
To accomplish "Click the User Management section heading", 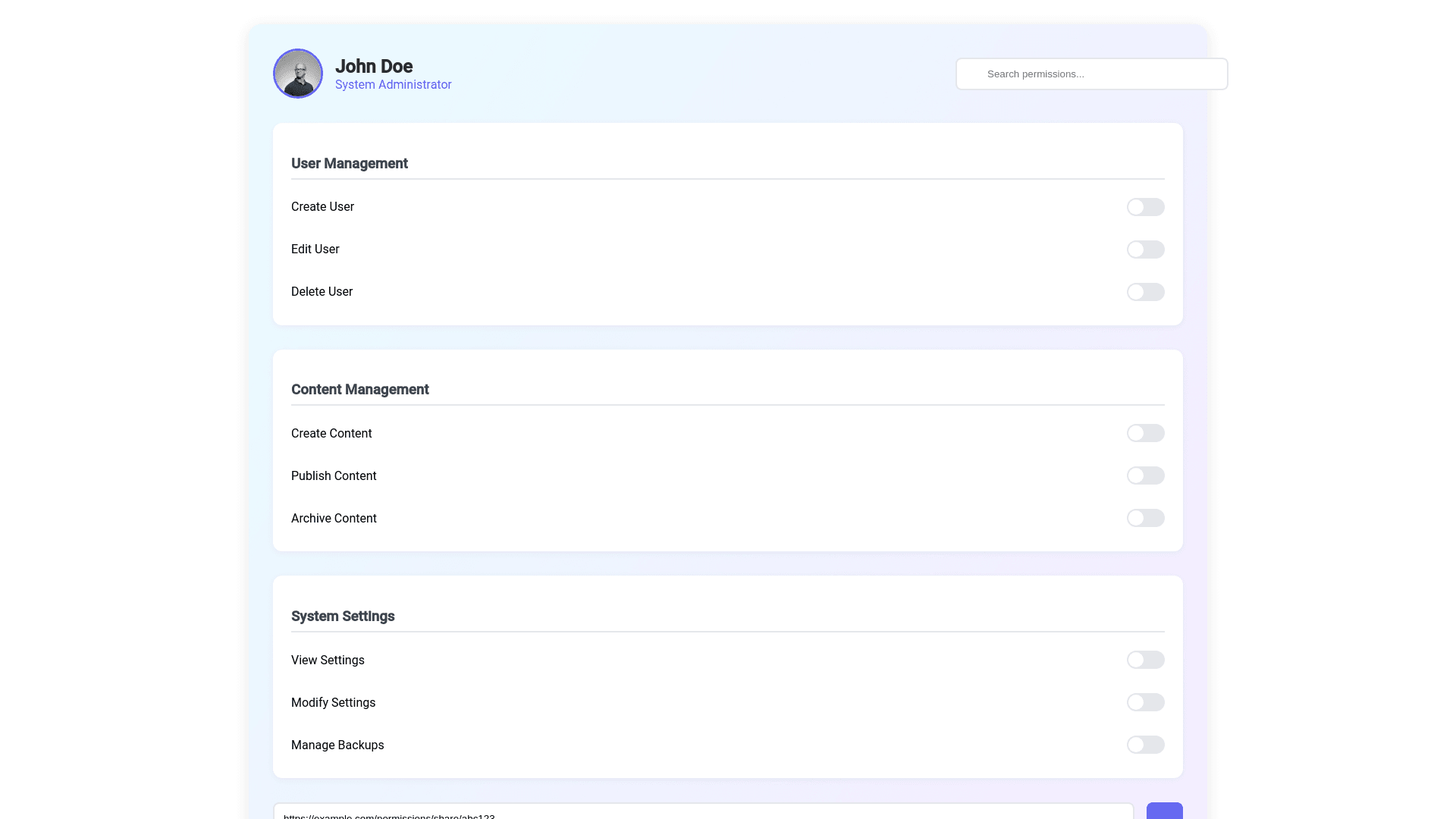I will (x=350, y=164).
